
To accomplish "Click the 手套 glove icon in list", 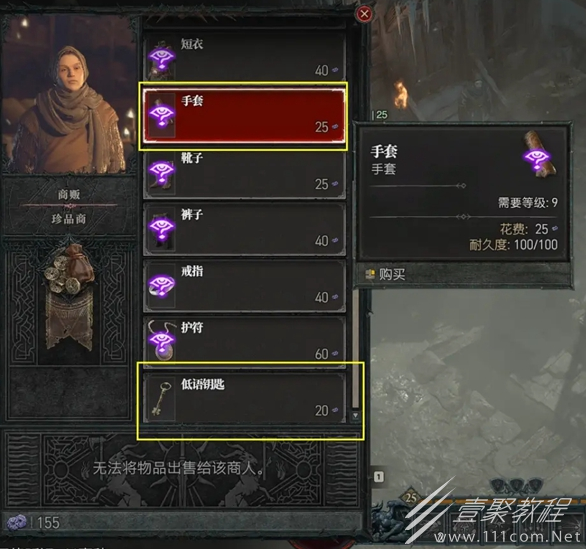I will (x=161, y=115).
